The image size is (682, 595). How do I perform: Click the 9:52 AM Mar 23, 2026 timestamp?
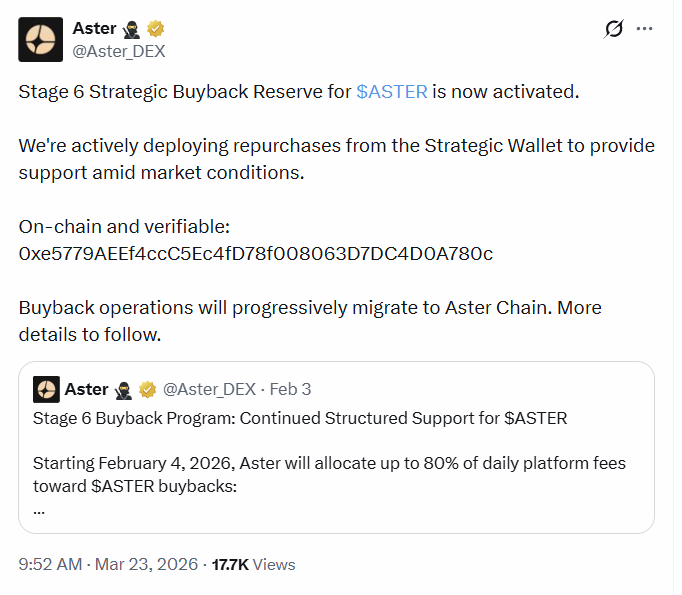pyautogui.click(x=111, y=564)
